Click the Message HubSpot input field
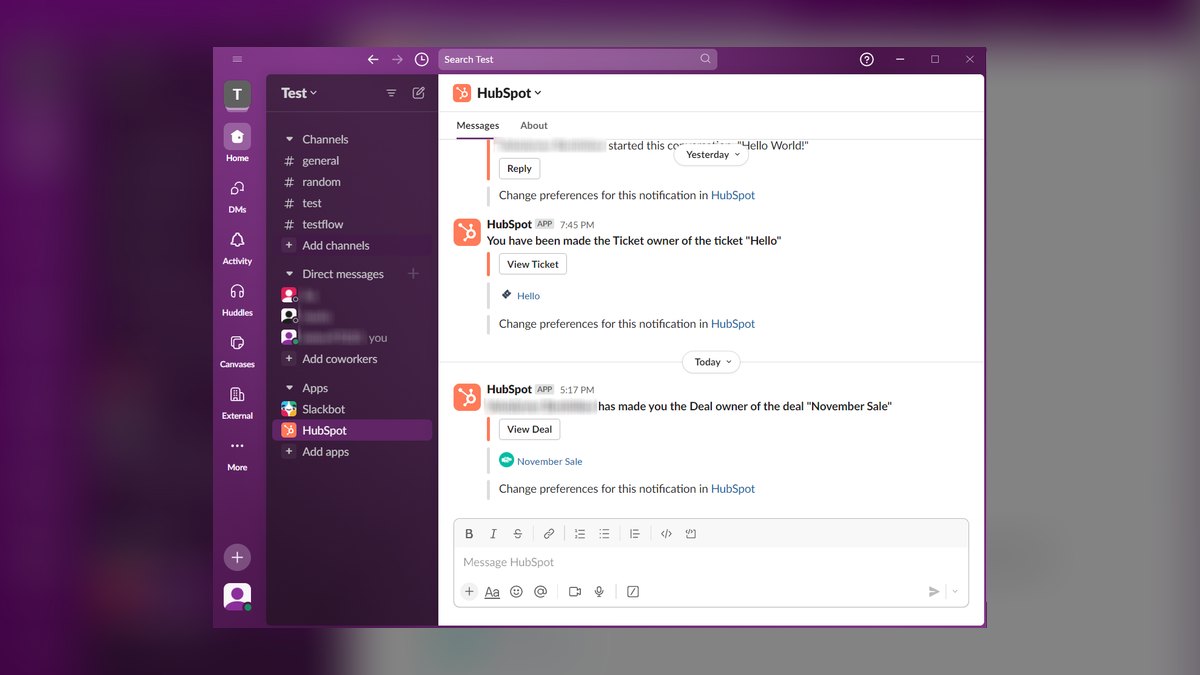 point(711,562)
